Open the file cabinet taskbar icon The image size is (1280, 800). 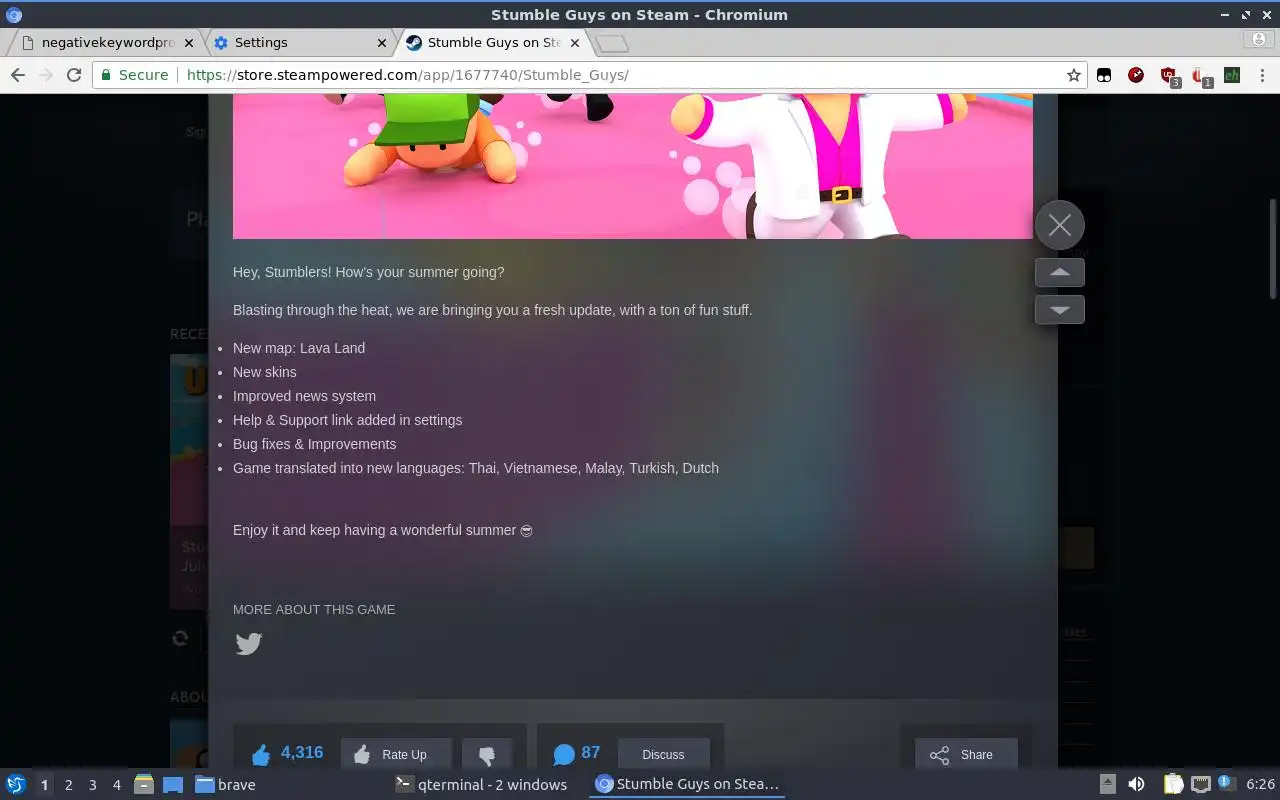tap(144, 784)
